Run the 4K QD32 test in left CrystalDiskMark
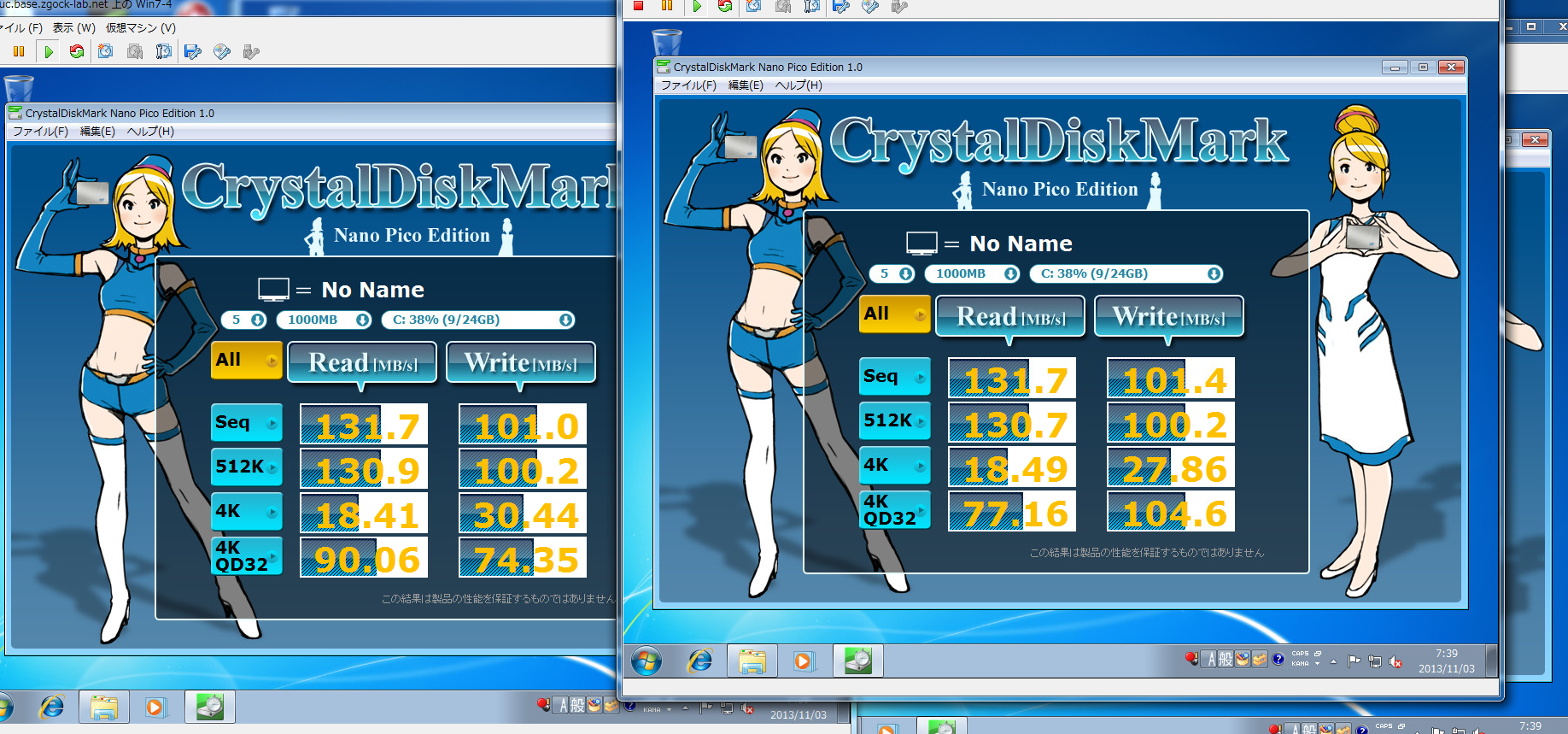The image size is (1568, 734). click(x=247, y=555)
